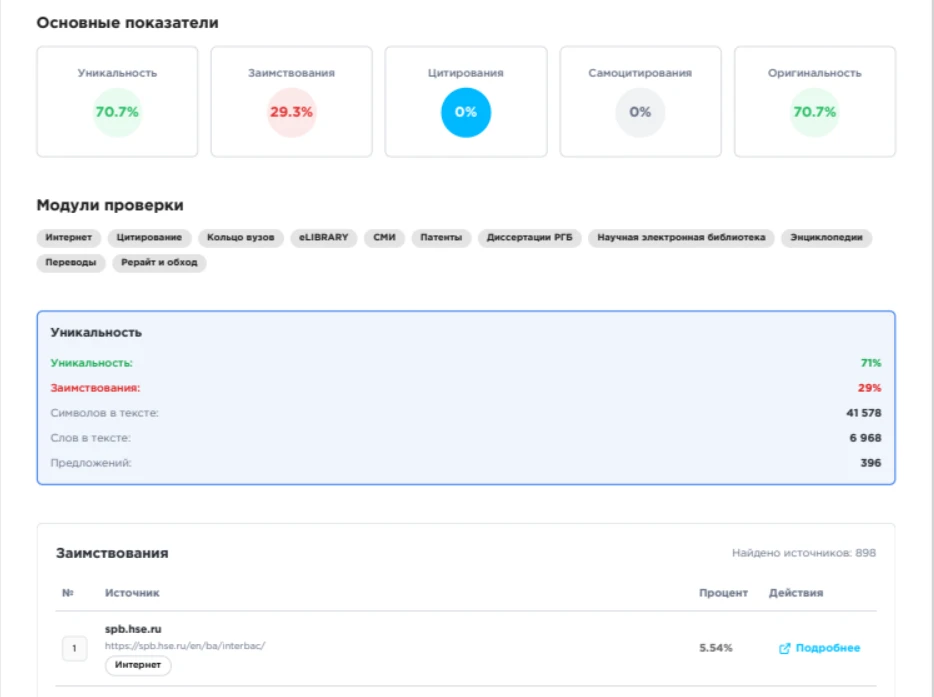Select the Интернет module chip
Viewport: 934px width, 697px height.
(69, 238)
